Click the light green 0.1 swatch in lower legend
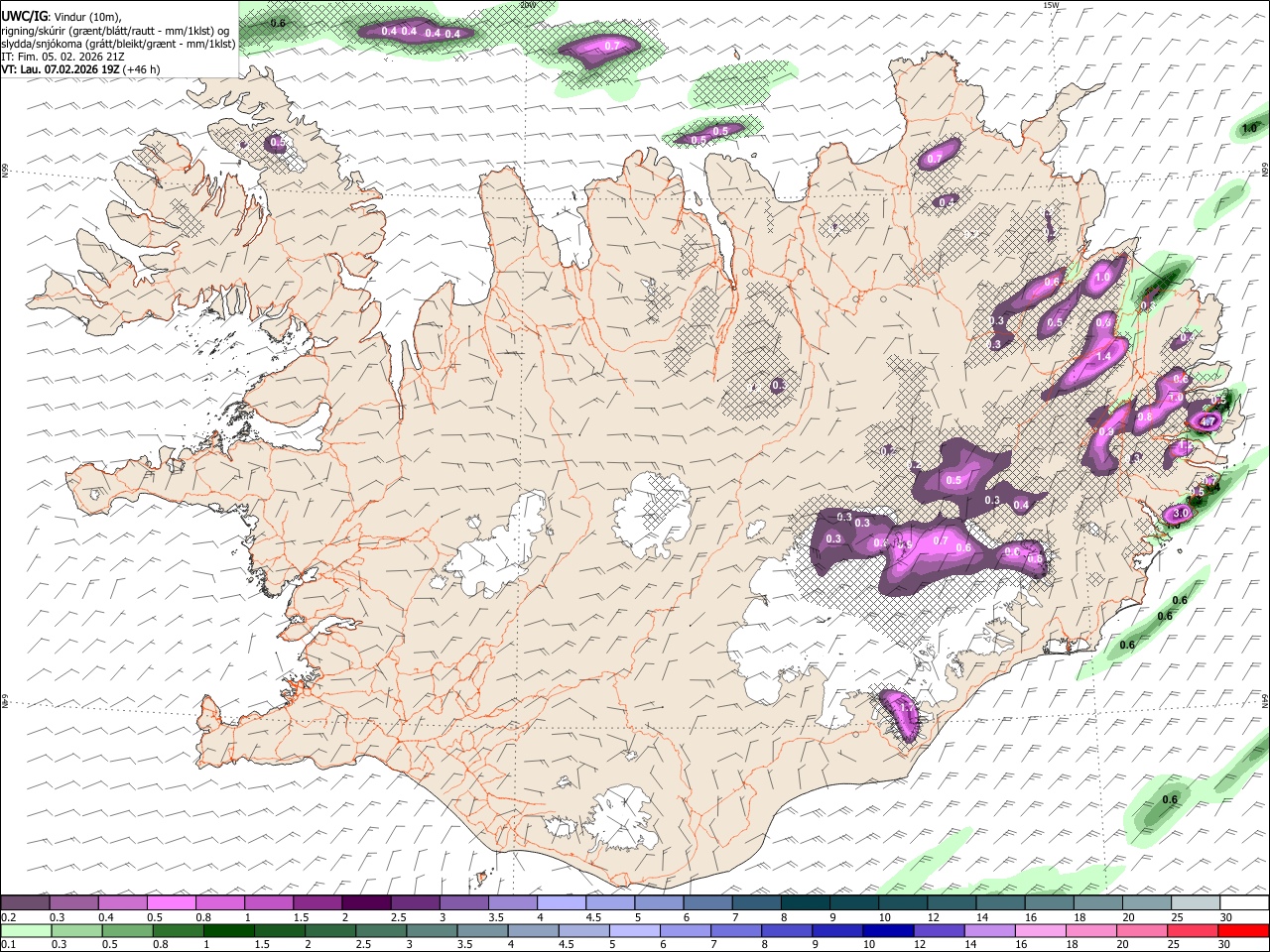 click(x=27, y=930)
